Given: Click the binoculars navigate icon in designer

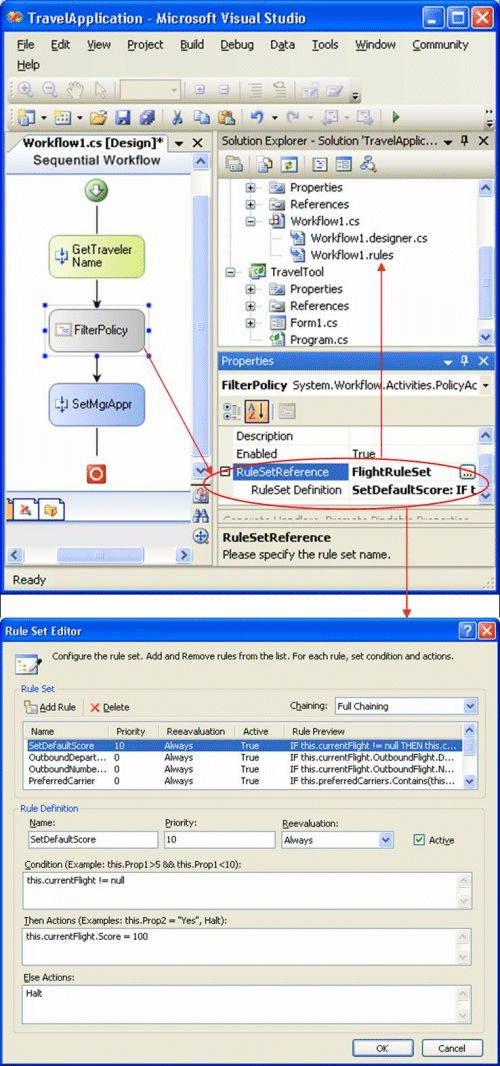Looking at the screenshot, I should [201, 516].
